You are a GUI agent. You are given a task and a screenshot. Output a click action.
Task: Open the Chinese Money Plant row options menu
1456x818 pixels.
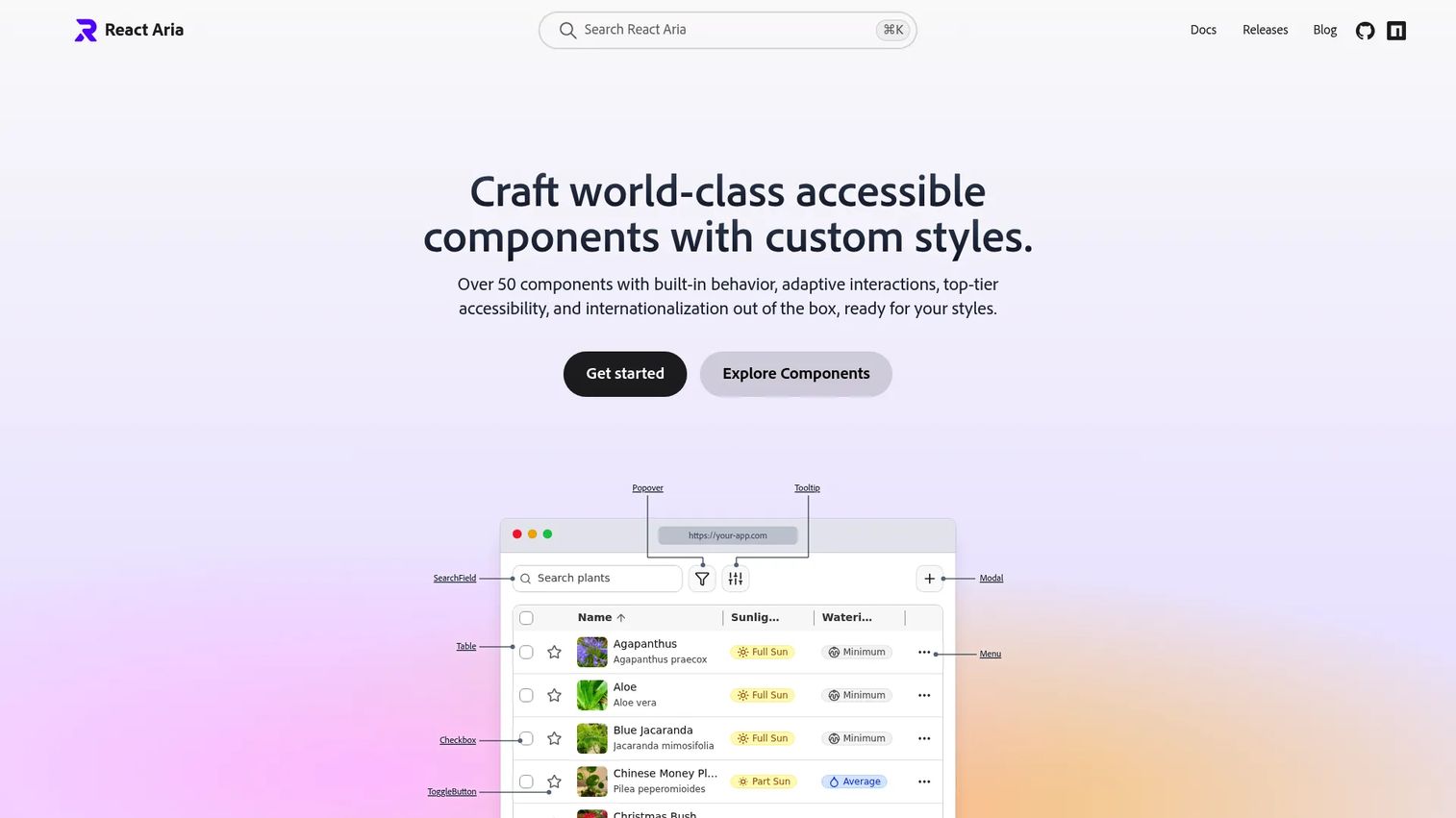pyautogui.click(x=924, y=781)
